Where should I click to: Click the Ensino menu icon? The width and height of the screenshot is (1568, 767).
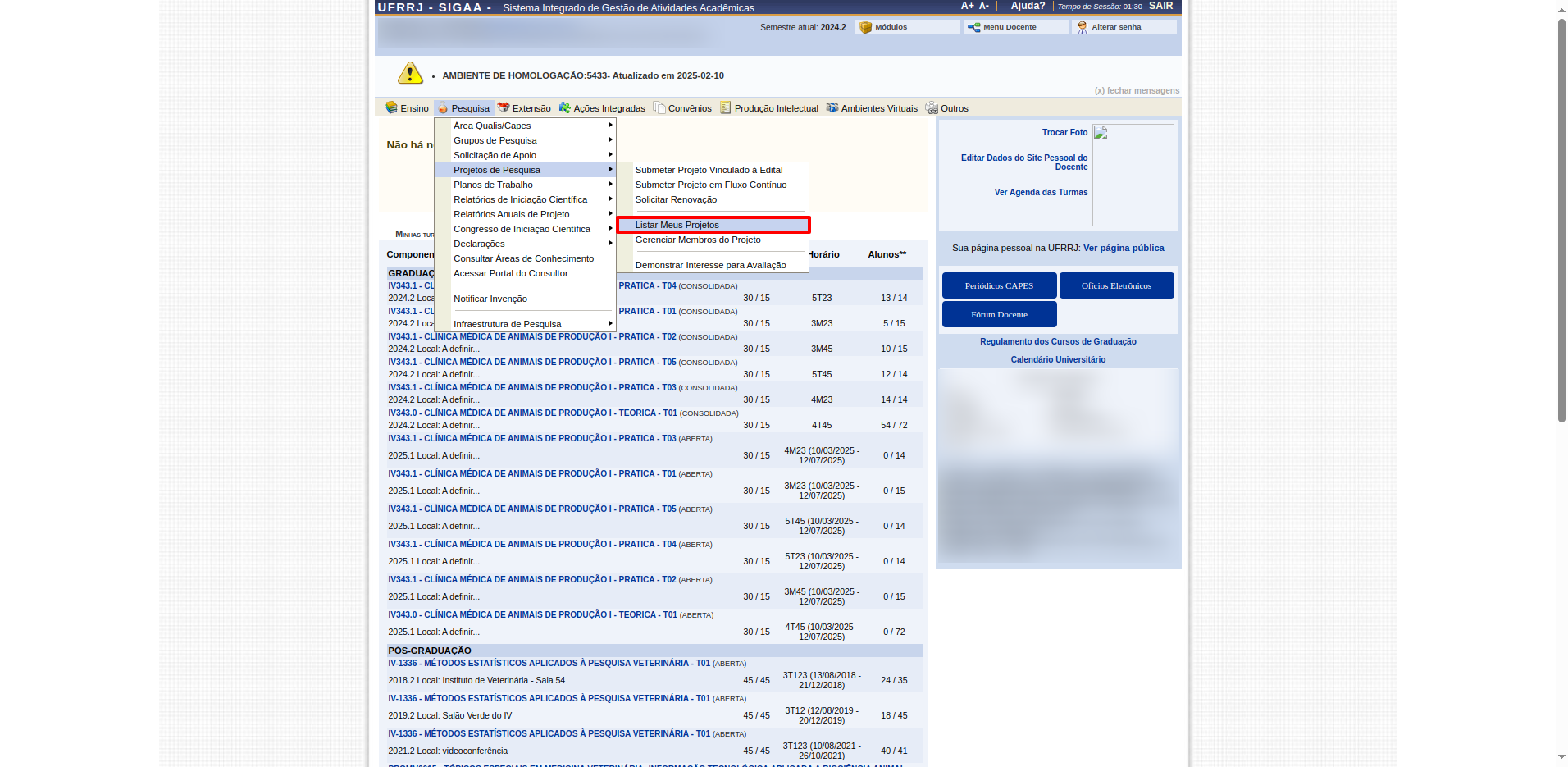[x=391, y=107]
